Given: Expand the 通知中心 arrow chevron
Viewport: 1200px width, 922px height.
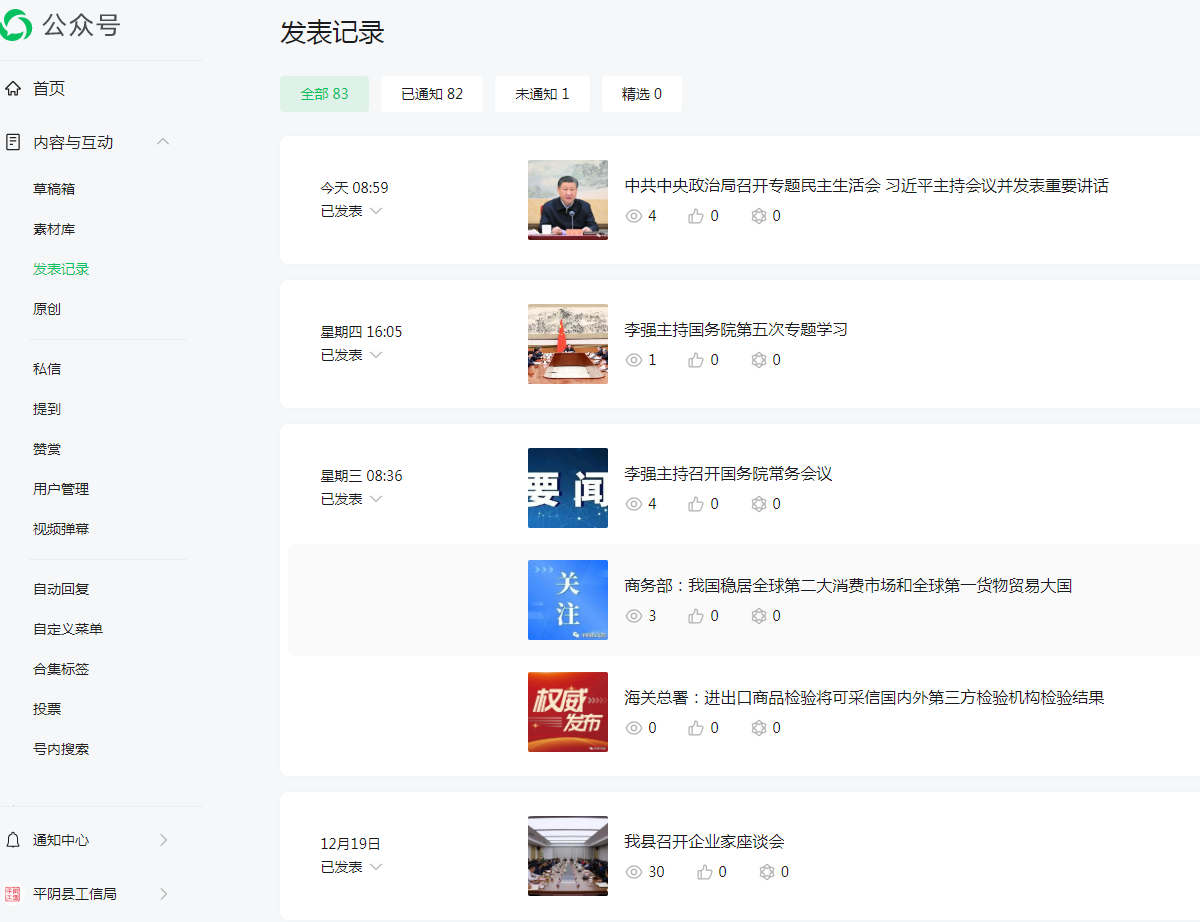Looking at the screenshot, I should click(x=163, y=840).
